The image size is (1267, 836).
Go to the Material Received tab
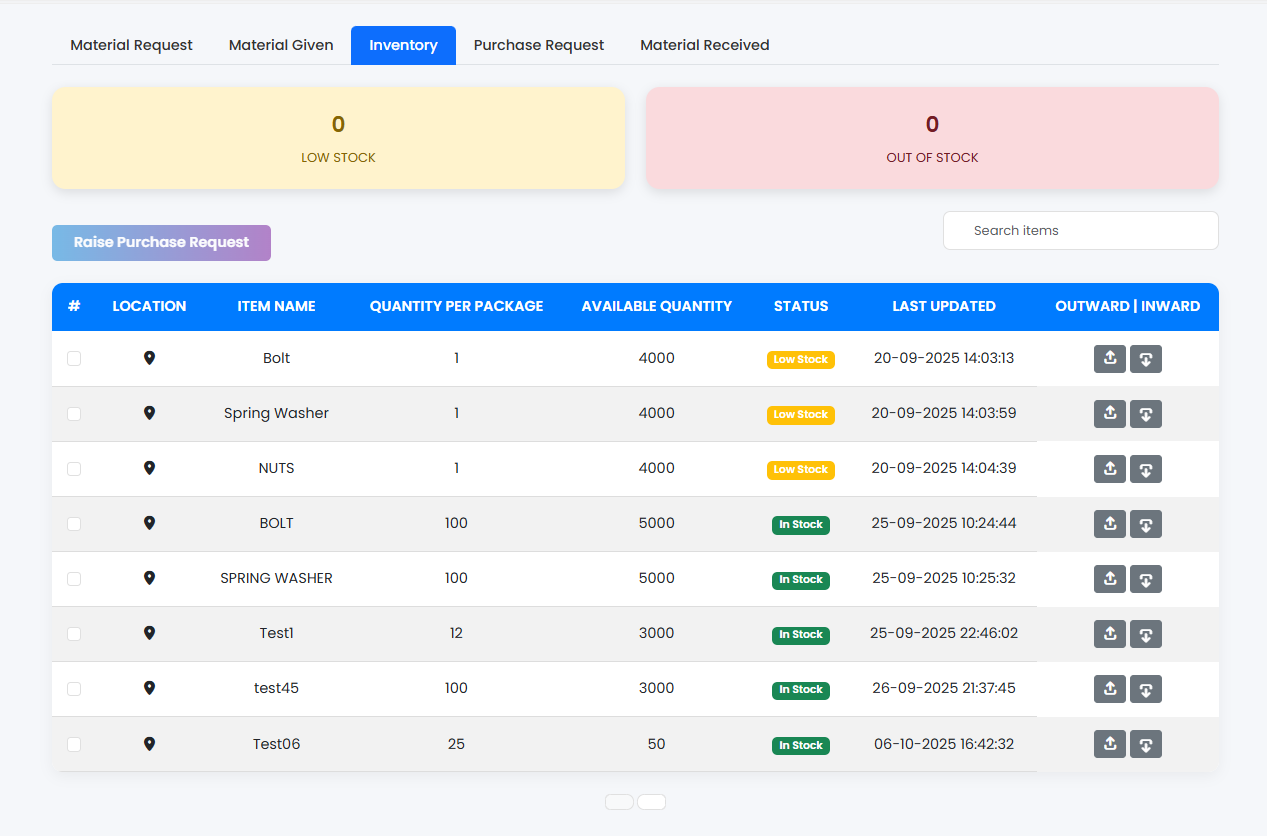point(704,45)
